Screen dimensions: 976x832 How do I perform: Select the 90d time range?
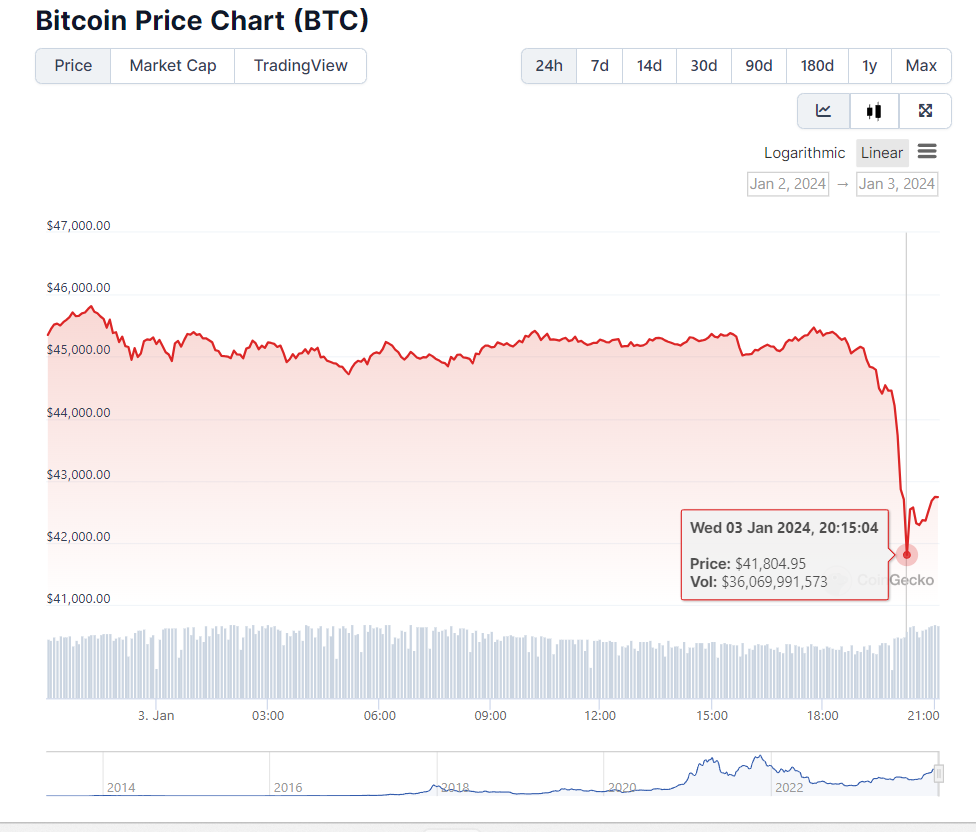pyautogui.click(x=758, y=65)
